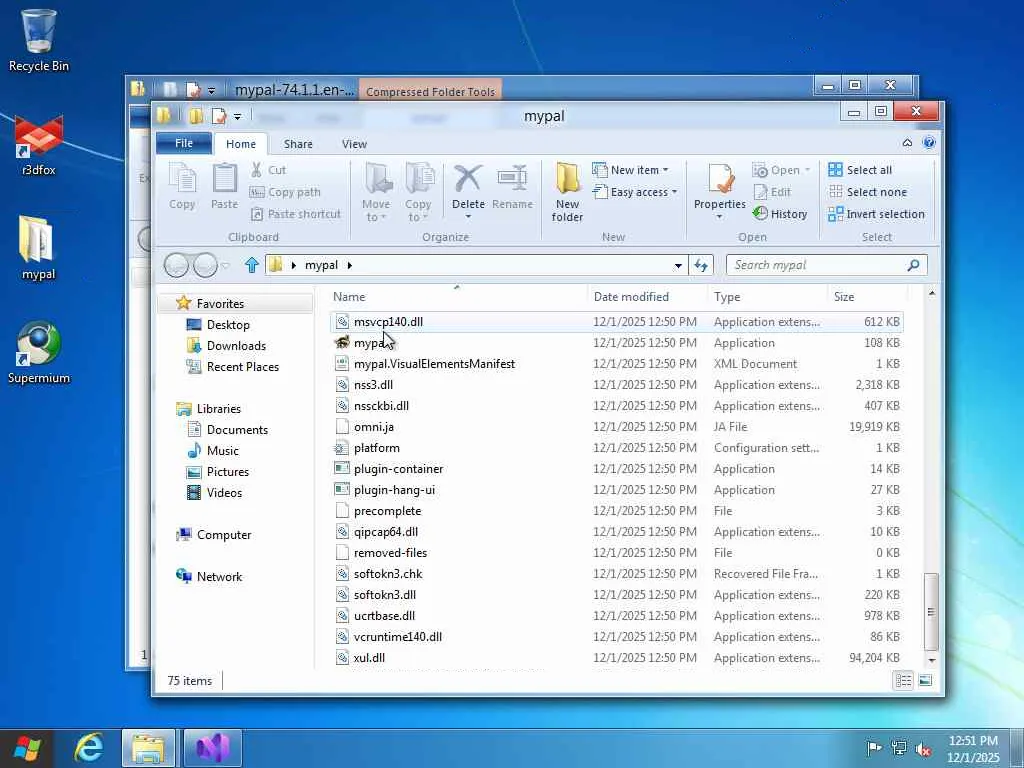This screenshot has width=1024, height=768.
Task: Switch to details view icon in status bar
Action: [x=903, y=680]
